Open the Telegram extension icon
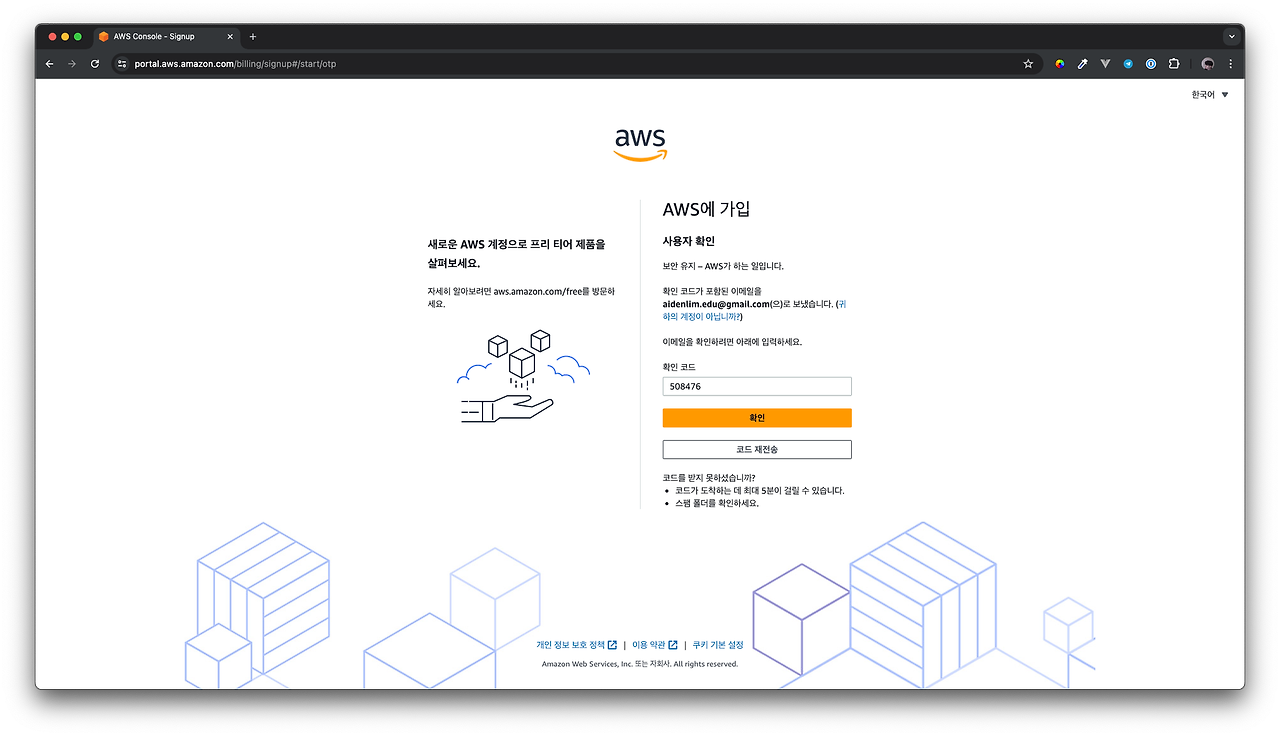1280x736 pixels. [1128, 64]
